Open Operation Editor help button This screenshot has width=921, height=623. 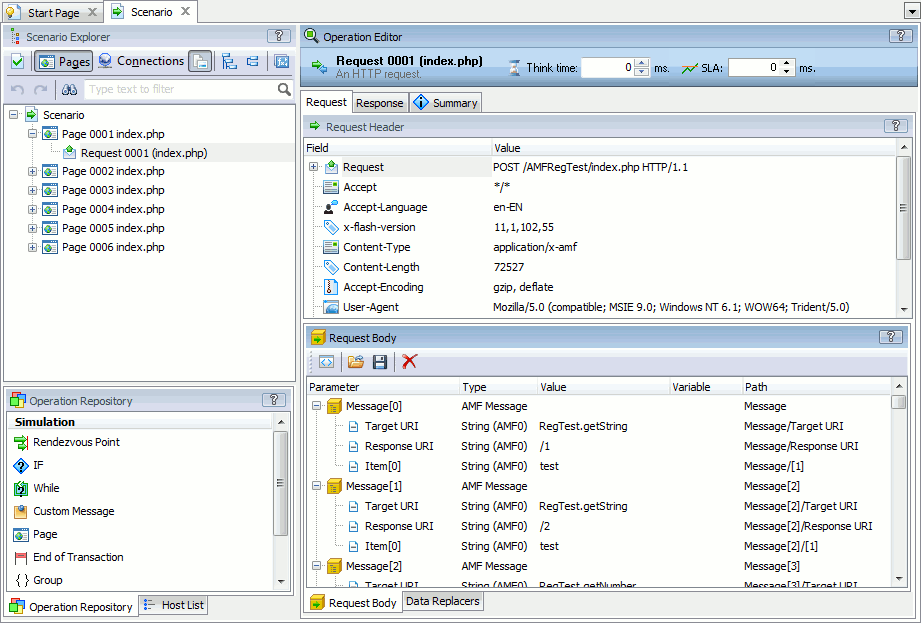pos(900,36)
